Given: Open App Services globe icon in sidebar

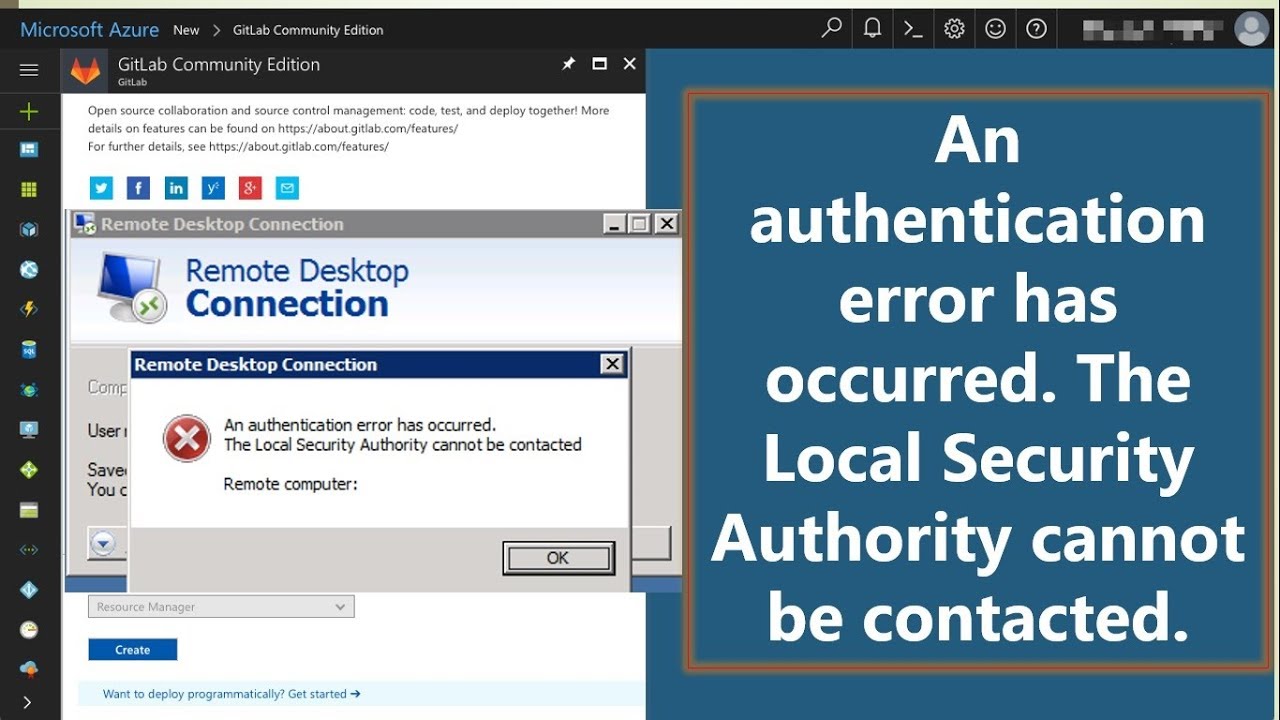Looking at the screenshot, I should coord(29,270).
